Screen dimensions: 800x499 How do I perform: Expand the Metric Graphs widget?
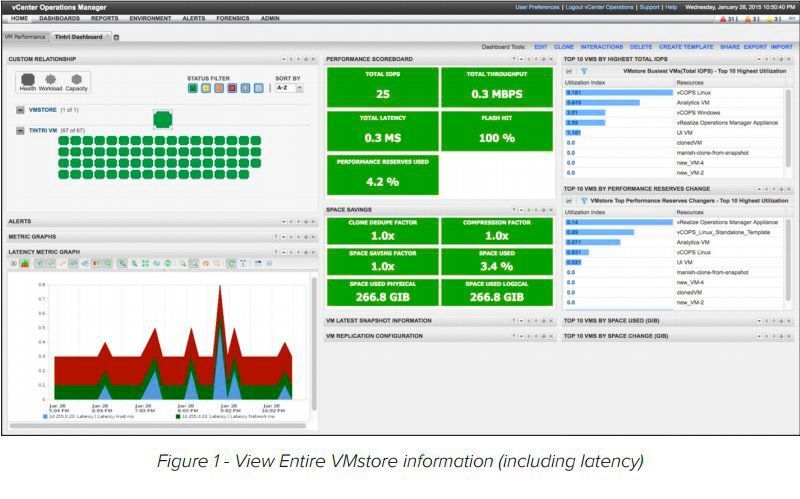coord(283,237)
